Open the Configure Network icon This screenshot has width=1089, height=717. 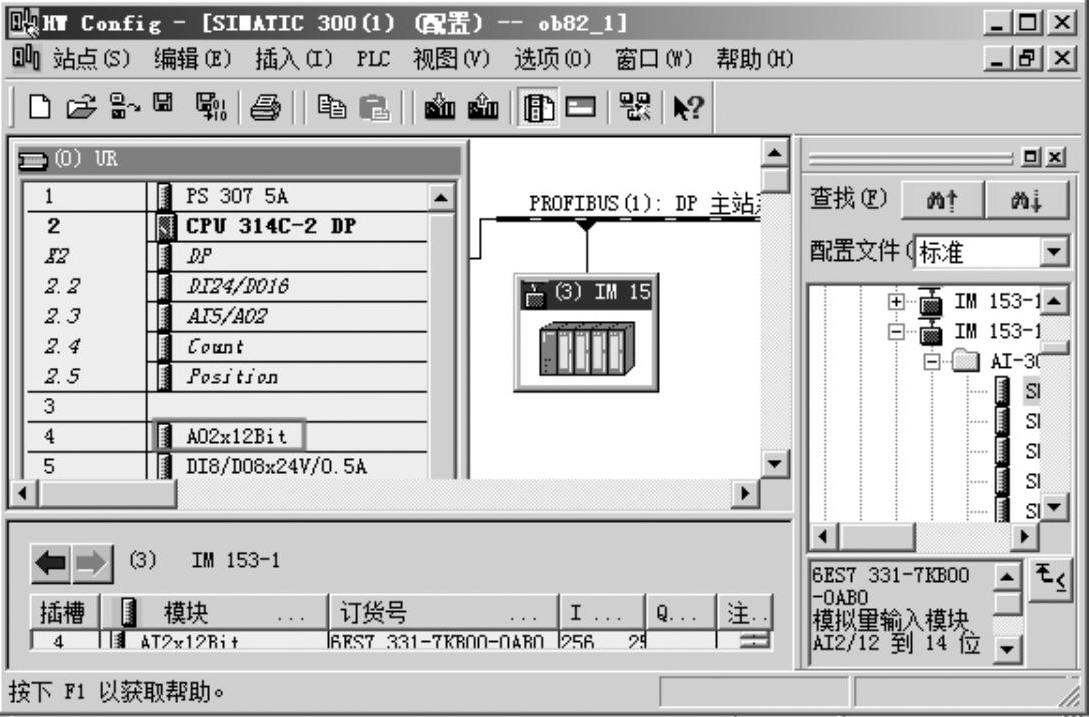click(634, 107)
